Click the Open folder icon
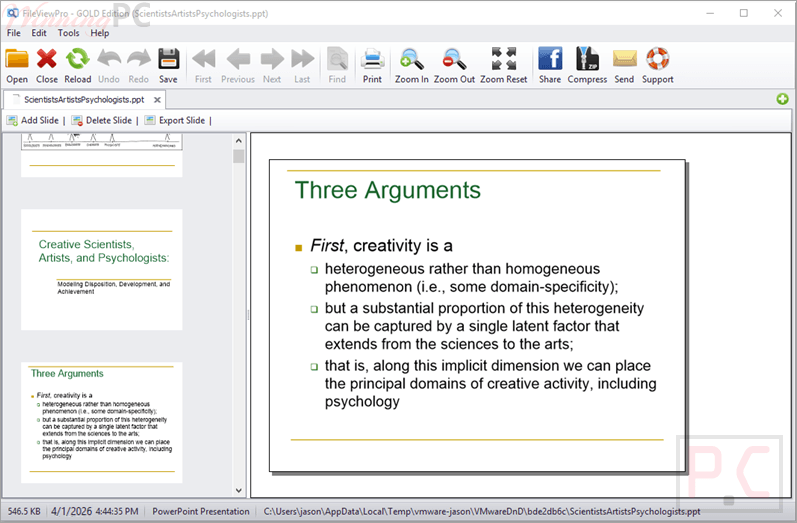The height and width of the screenshot is (523, 797). (x=17, y=59)
